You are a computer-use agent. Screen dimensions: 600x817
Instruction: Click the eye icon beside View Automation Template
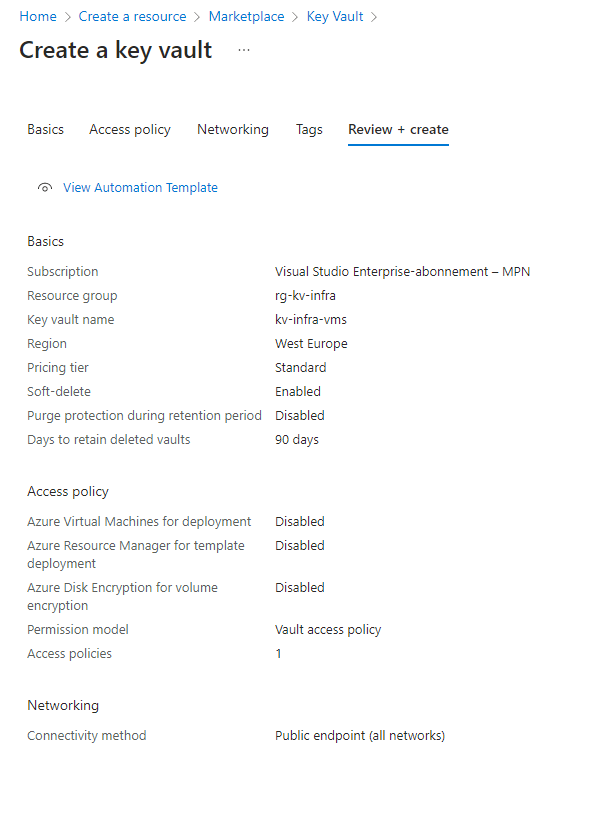[44, 187]
